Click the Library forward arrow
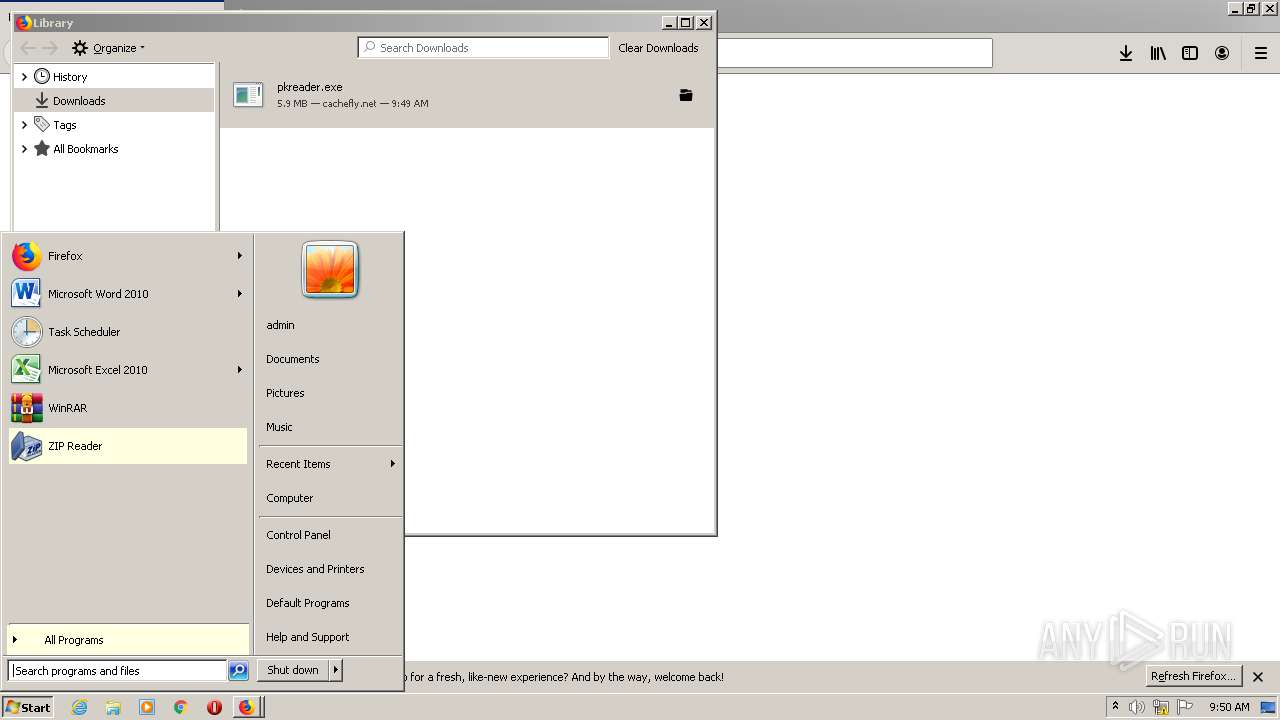The height and width of the screenshot is (720, 1280). click(50, 48)
